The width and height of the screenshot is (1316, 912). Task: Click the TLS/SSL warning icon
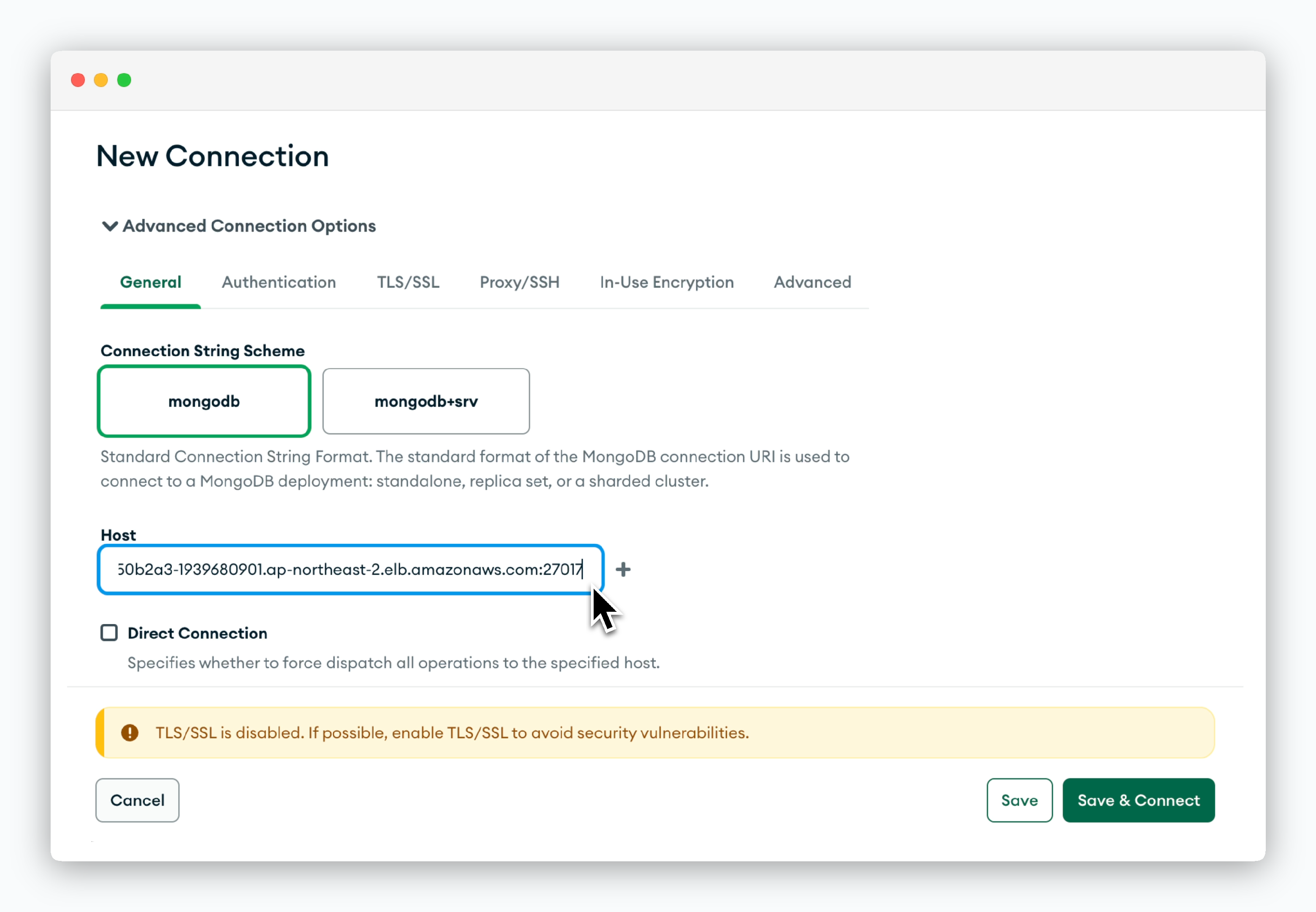[x=130, y=733]
